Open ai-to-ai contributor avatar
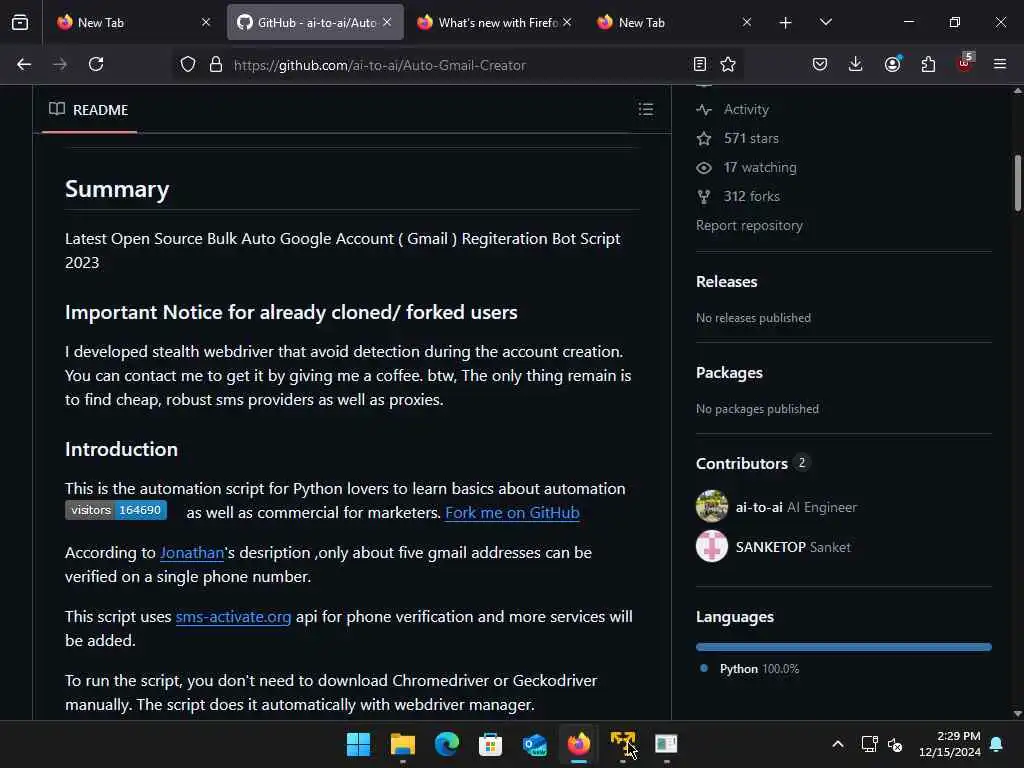 coord(712,506)
